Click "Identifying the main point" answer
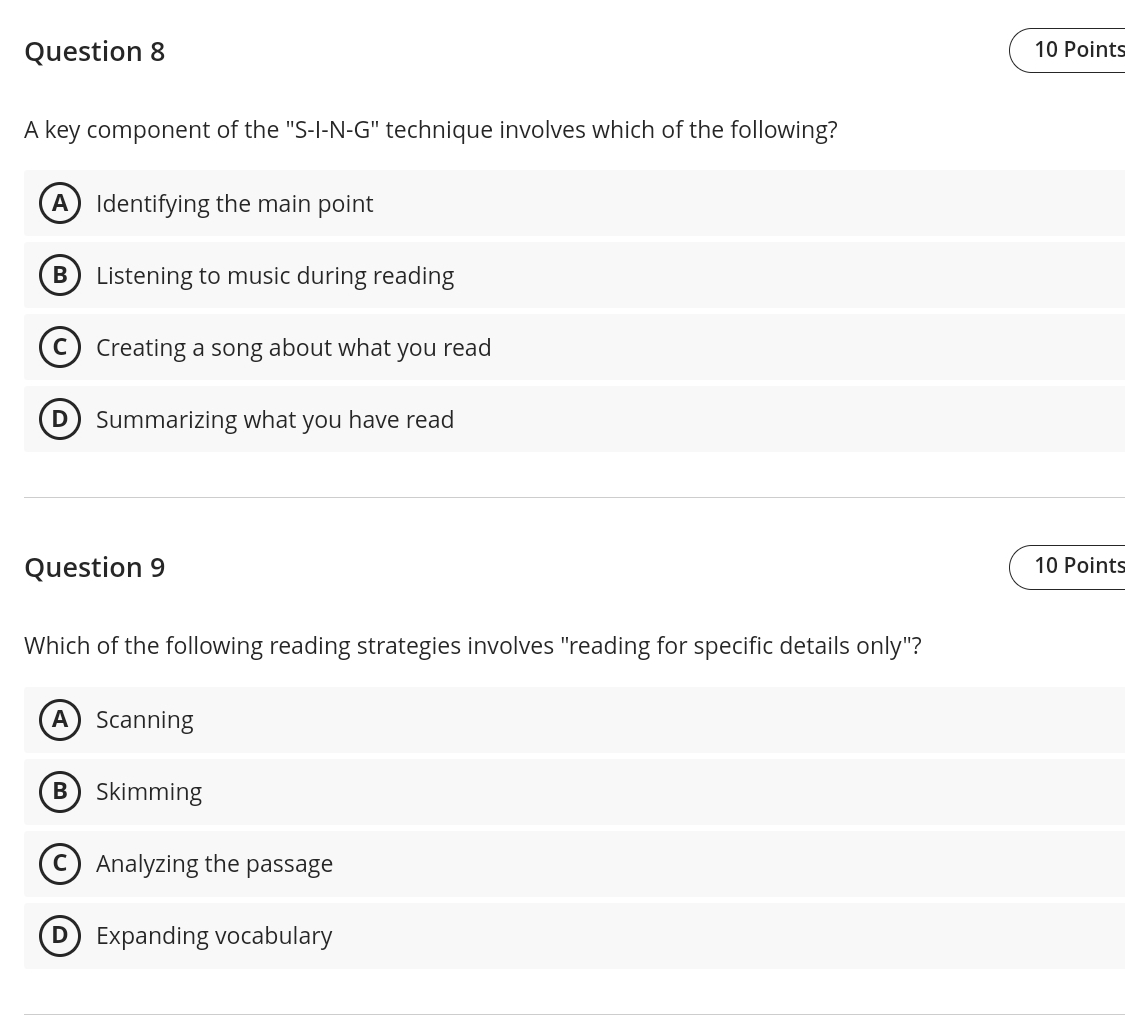1125x1034 pixels. point(234,203)
